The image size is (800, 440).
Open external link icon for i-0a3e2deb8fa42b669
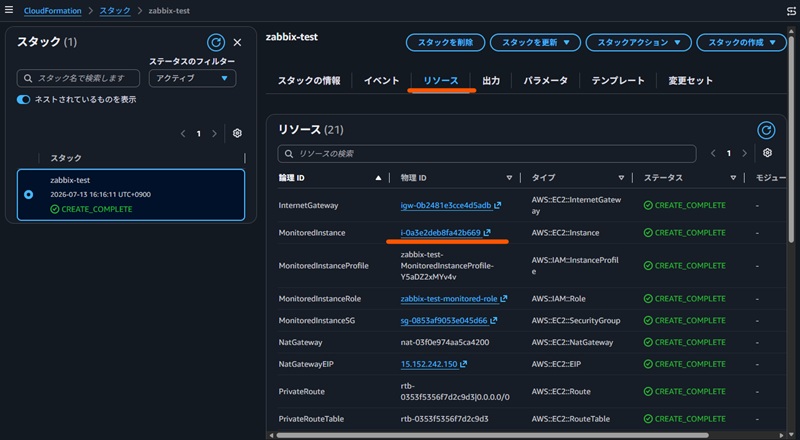point(487,233)
